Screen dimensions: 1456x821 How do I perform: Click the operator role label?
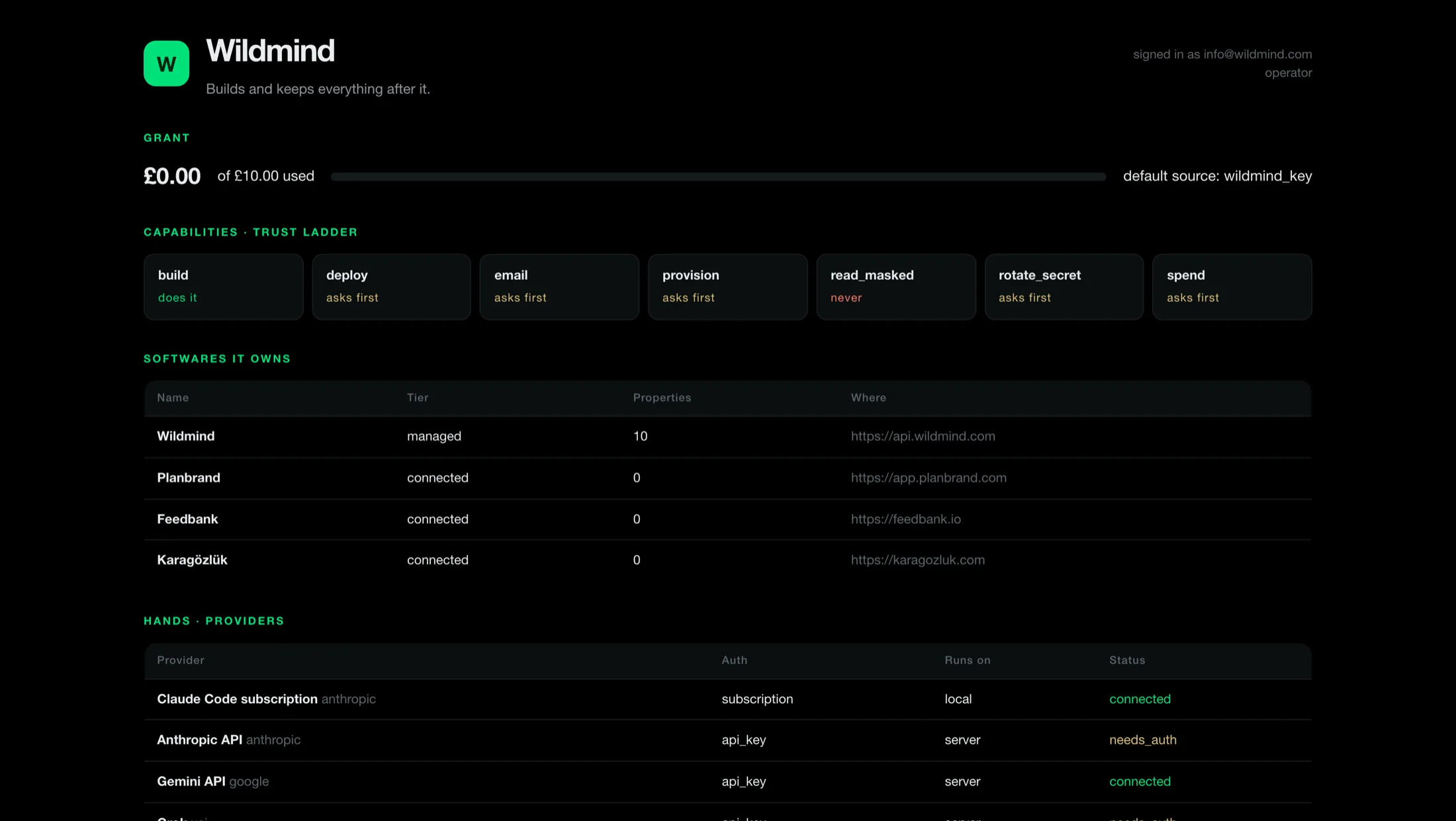coord(1288,73)
